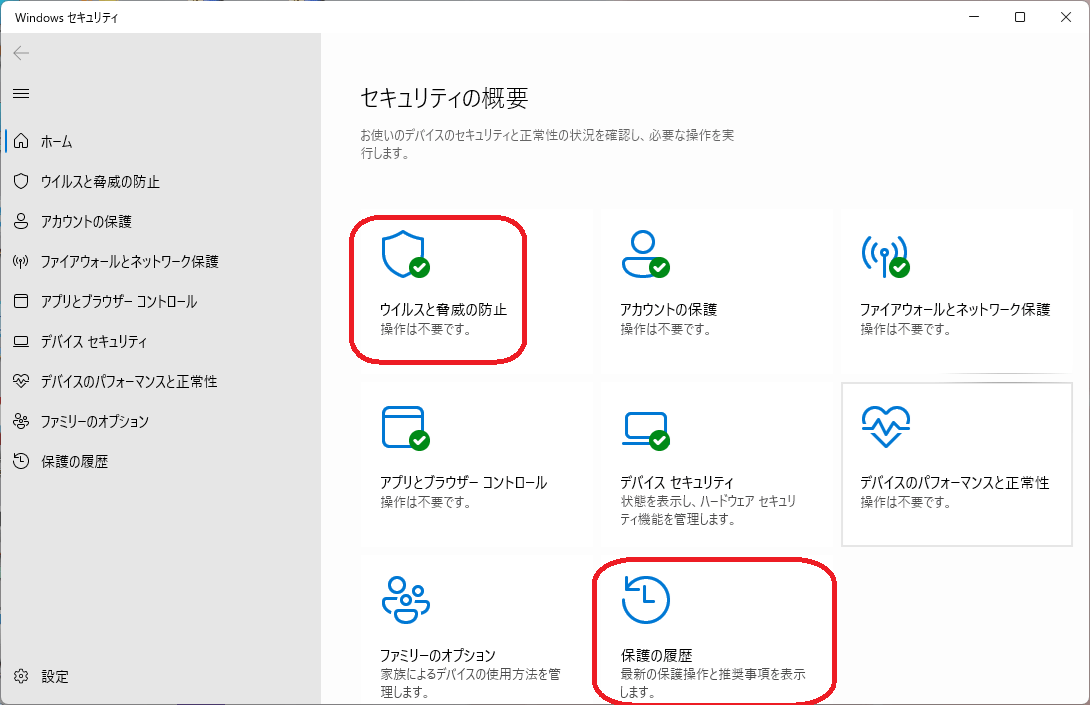Viewport: 1090px width, 705px height.
Task: Click the window icon beside アプリとブラウザー コントロール in the sidebar
Action: tap(22, 301)
